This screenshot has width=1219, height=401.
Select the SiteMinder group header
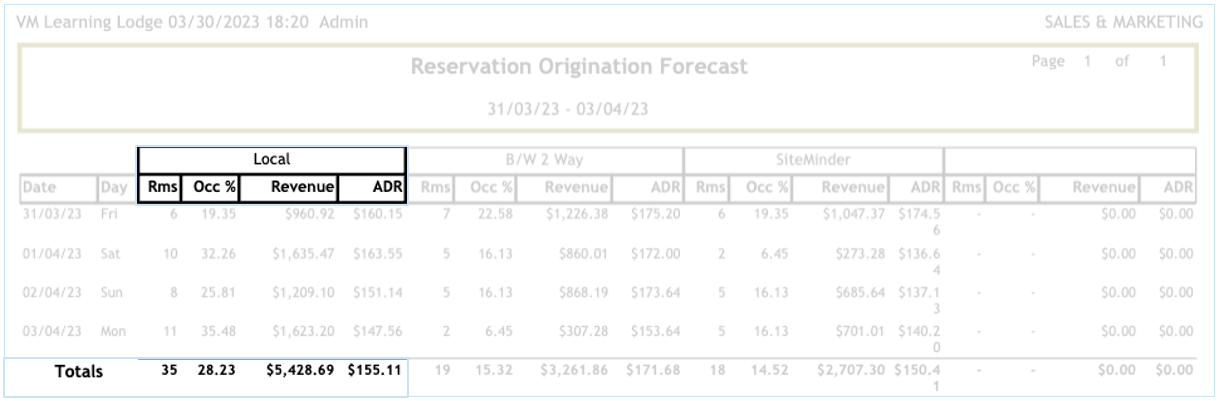pyautogui.click(x=813, y=160)
